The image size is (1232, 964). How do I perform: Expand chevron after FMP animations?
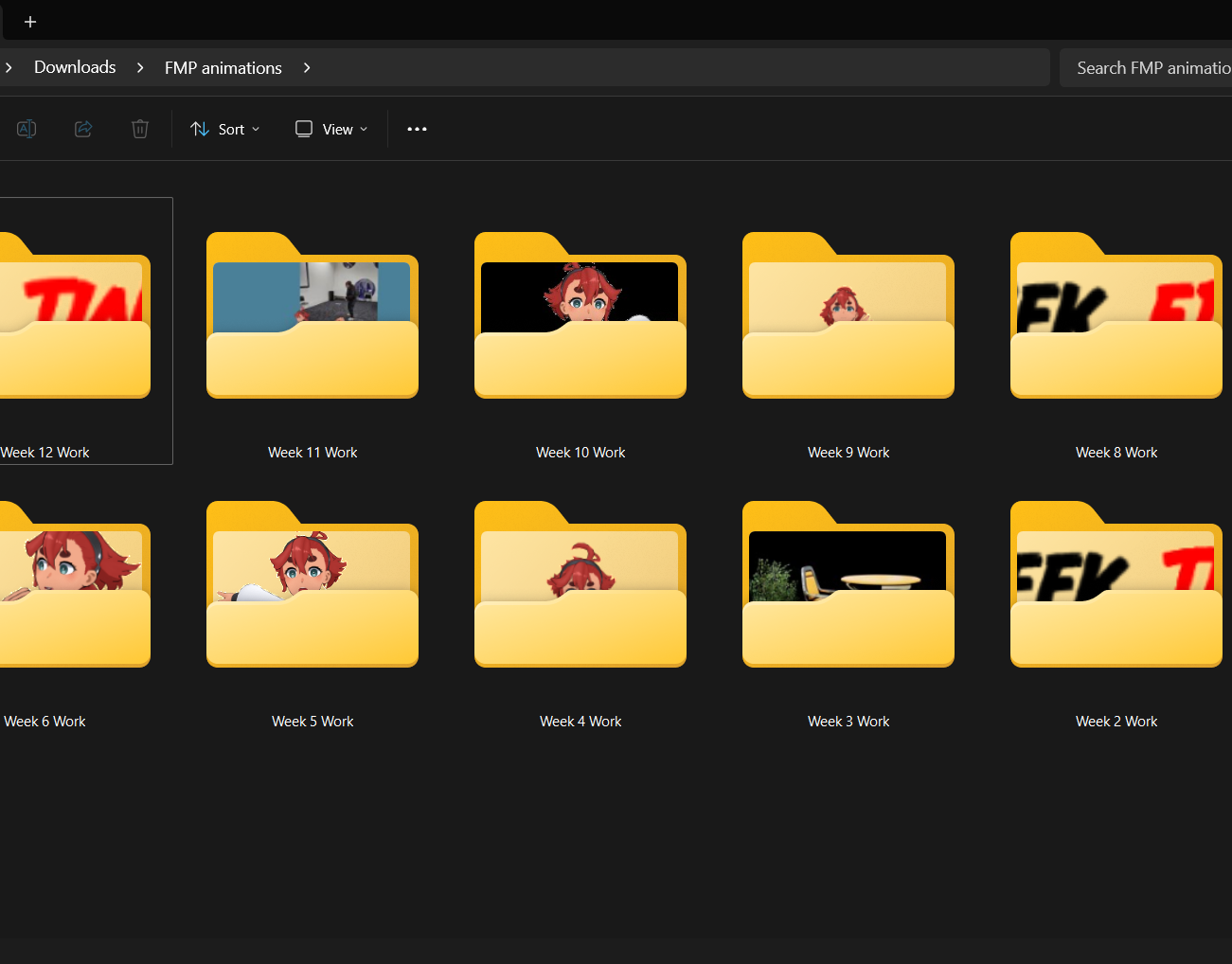(x=307, y=68)
